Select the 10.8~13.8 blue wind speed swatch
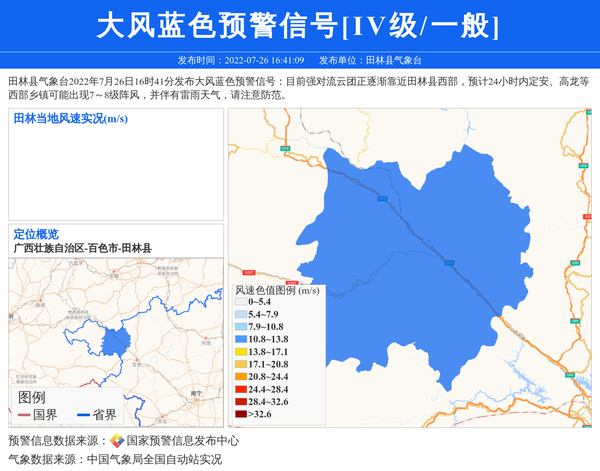 point(240,340)
